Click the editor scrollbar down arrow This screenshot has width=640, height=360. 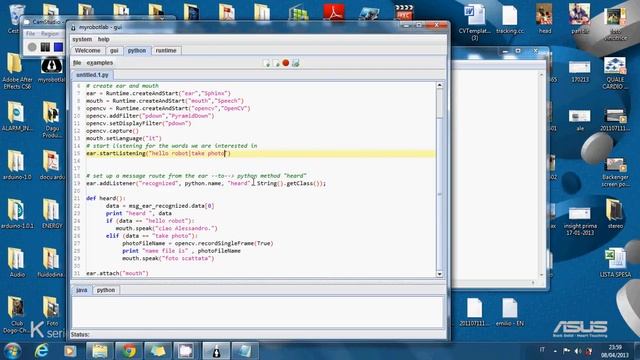pos(440,274)
